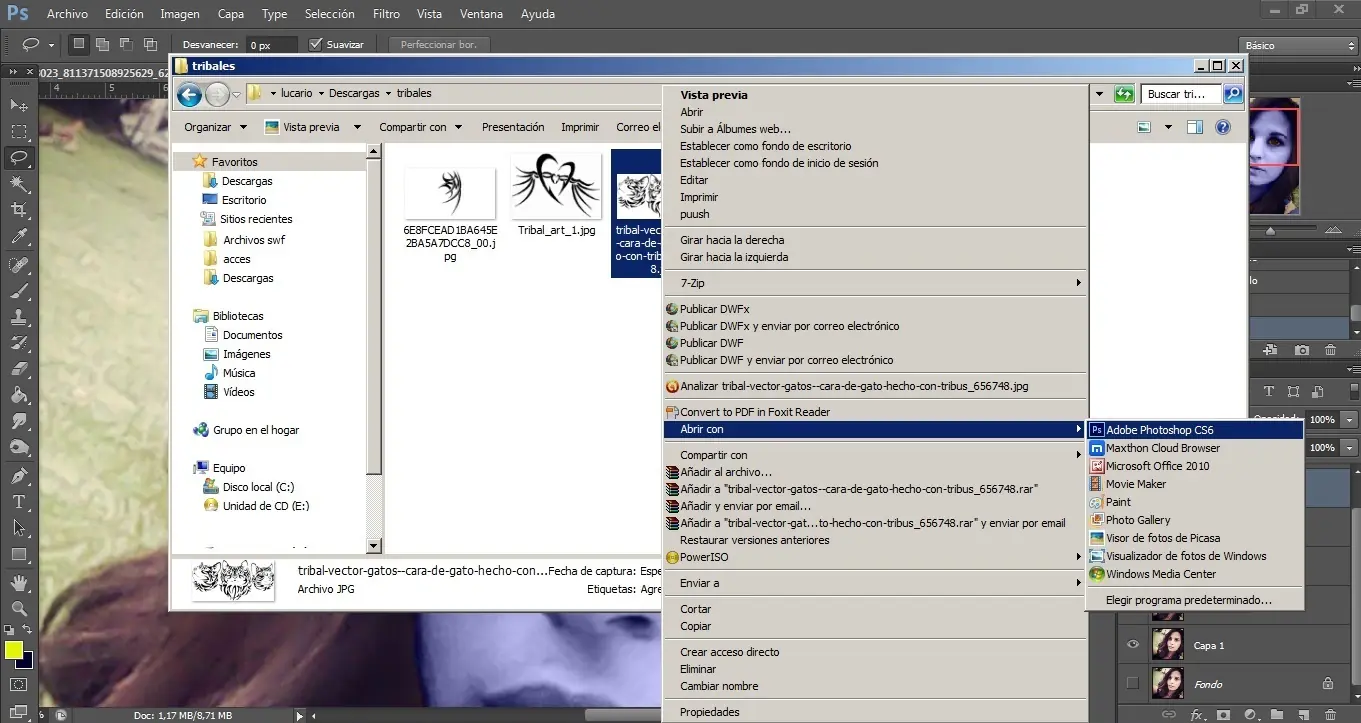Open the Básico workspace dropdown
This screenshot has height=723, width=1361.
tap(1298, 45)
